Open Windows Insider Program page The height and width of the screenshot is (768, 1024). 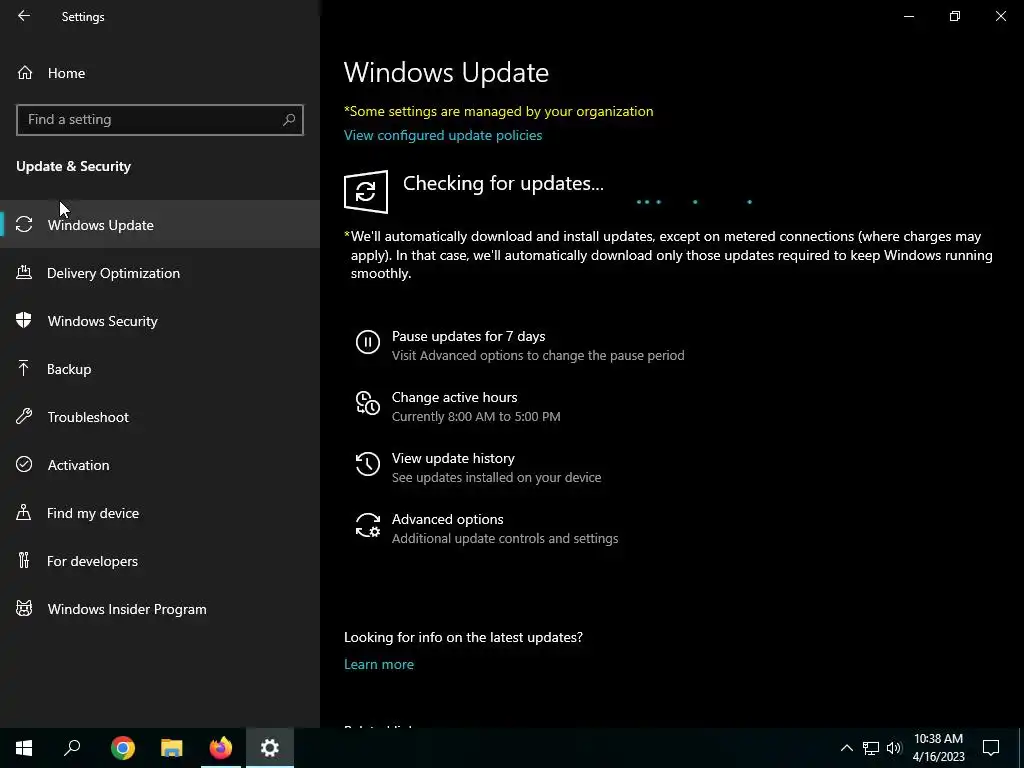click(160, 609)
